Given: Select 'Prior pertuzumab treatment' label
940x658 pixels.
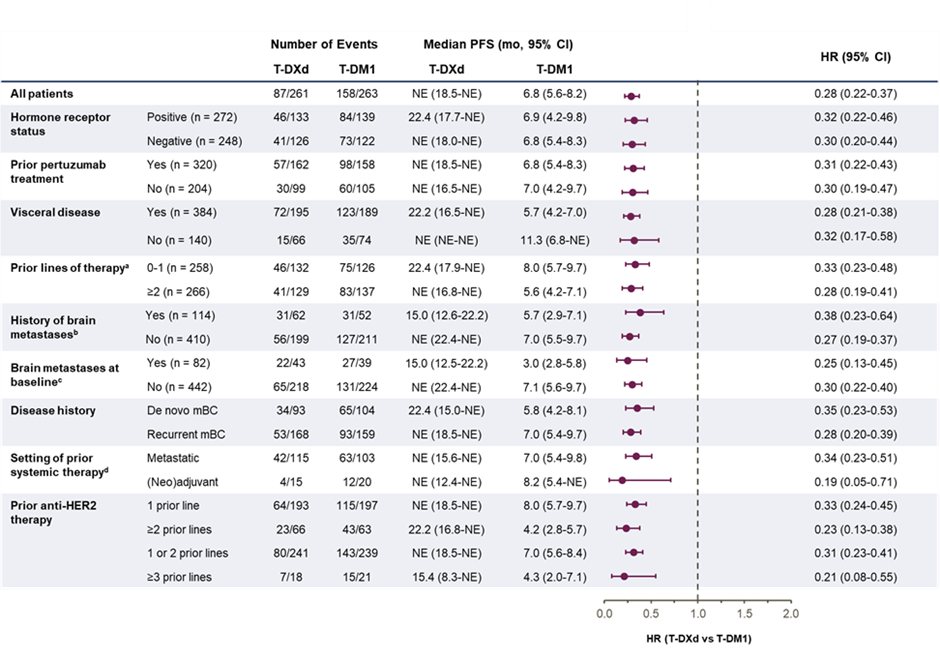Looking at the screenshot, I should tap(58, 171).
